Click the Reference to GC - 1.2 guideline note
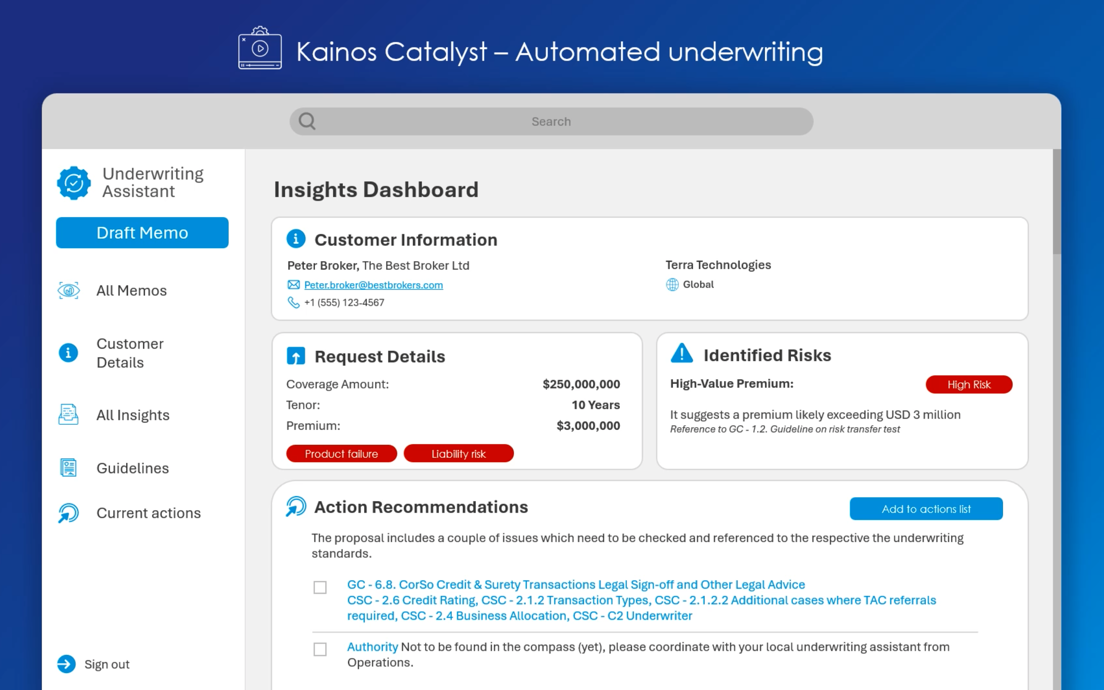This screenshot has height=690, width=1104. click(784, 429)
